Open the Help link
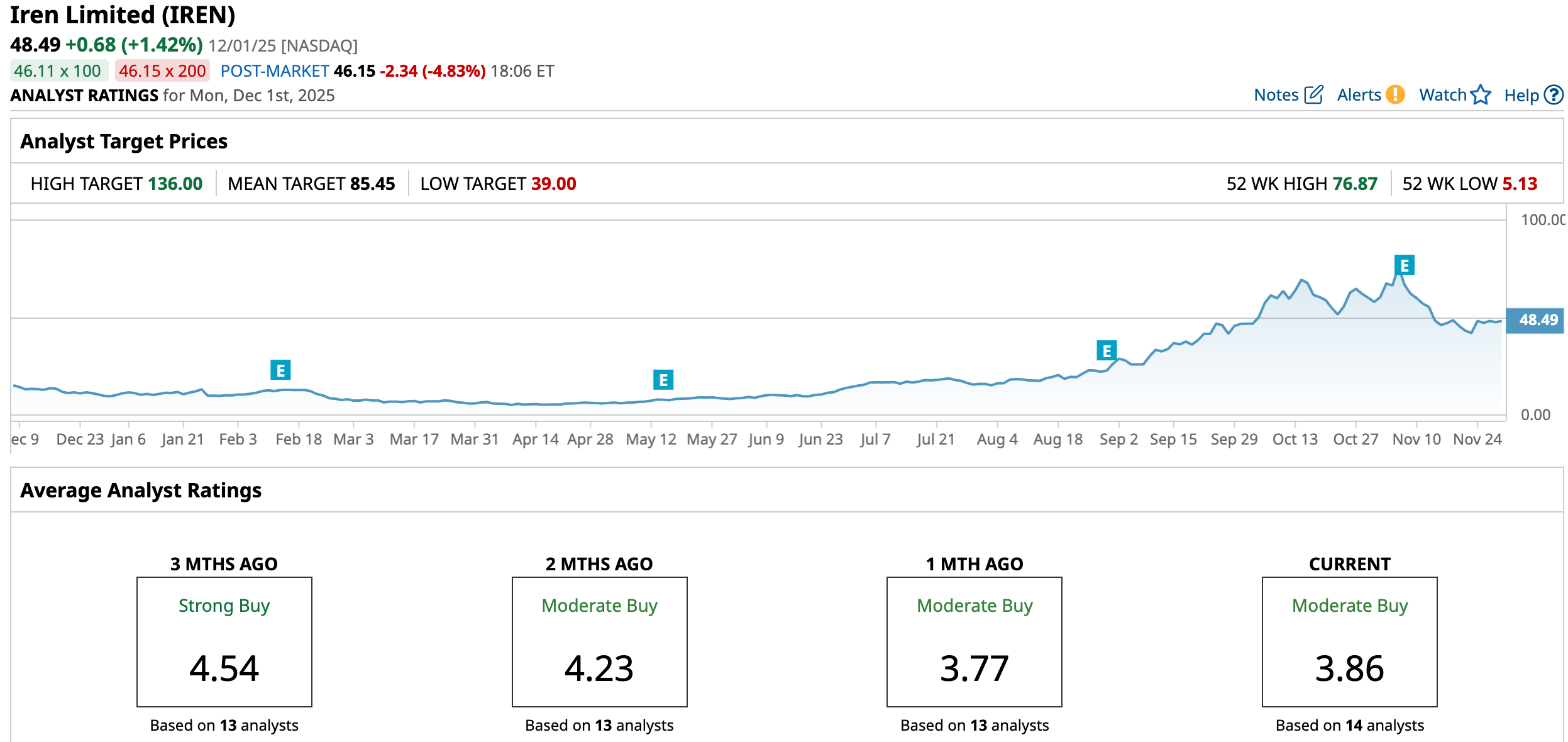 click(1521, 96)
